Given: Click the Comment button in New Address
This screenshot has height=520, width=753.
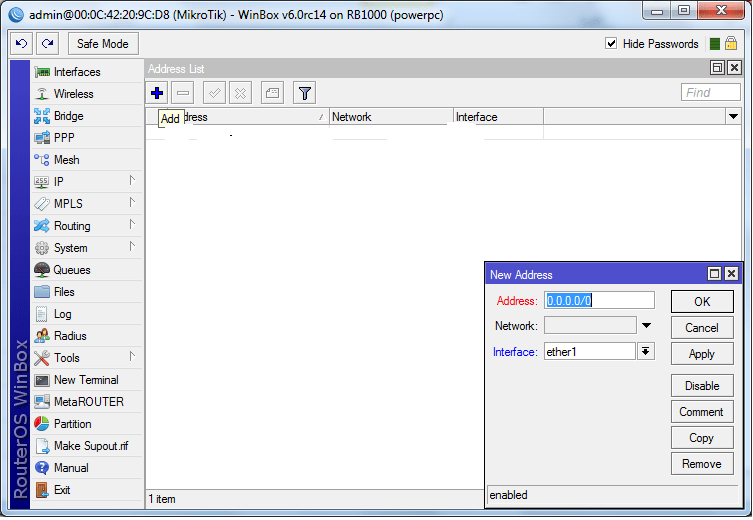Looking at the screenshot, I should click(702, 412).
